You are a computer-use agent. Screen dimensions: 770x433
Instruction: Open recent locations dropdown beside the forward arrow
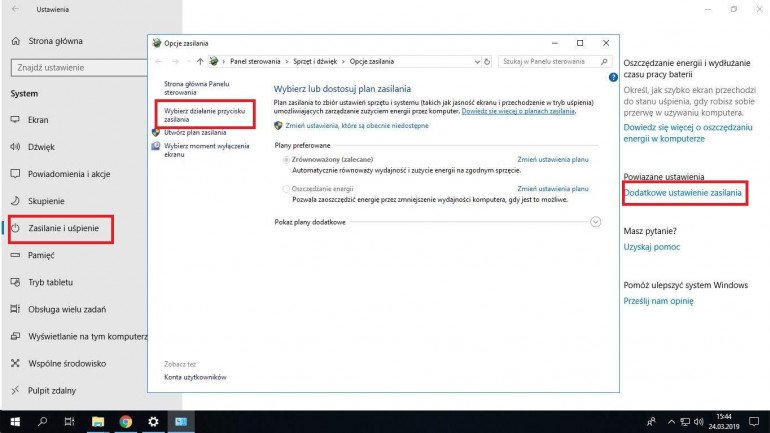click(189, 61)
